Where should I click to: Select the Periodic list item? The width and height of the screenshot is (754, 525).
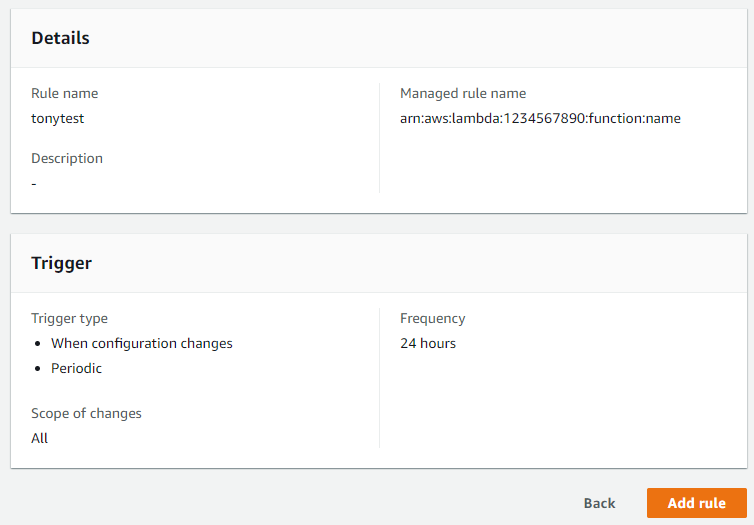76,368
